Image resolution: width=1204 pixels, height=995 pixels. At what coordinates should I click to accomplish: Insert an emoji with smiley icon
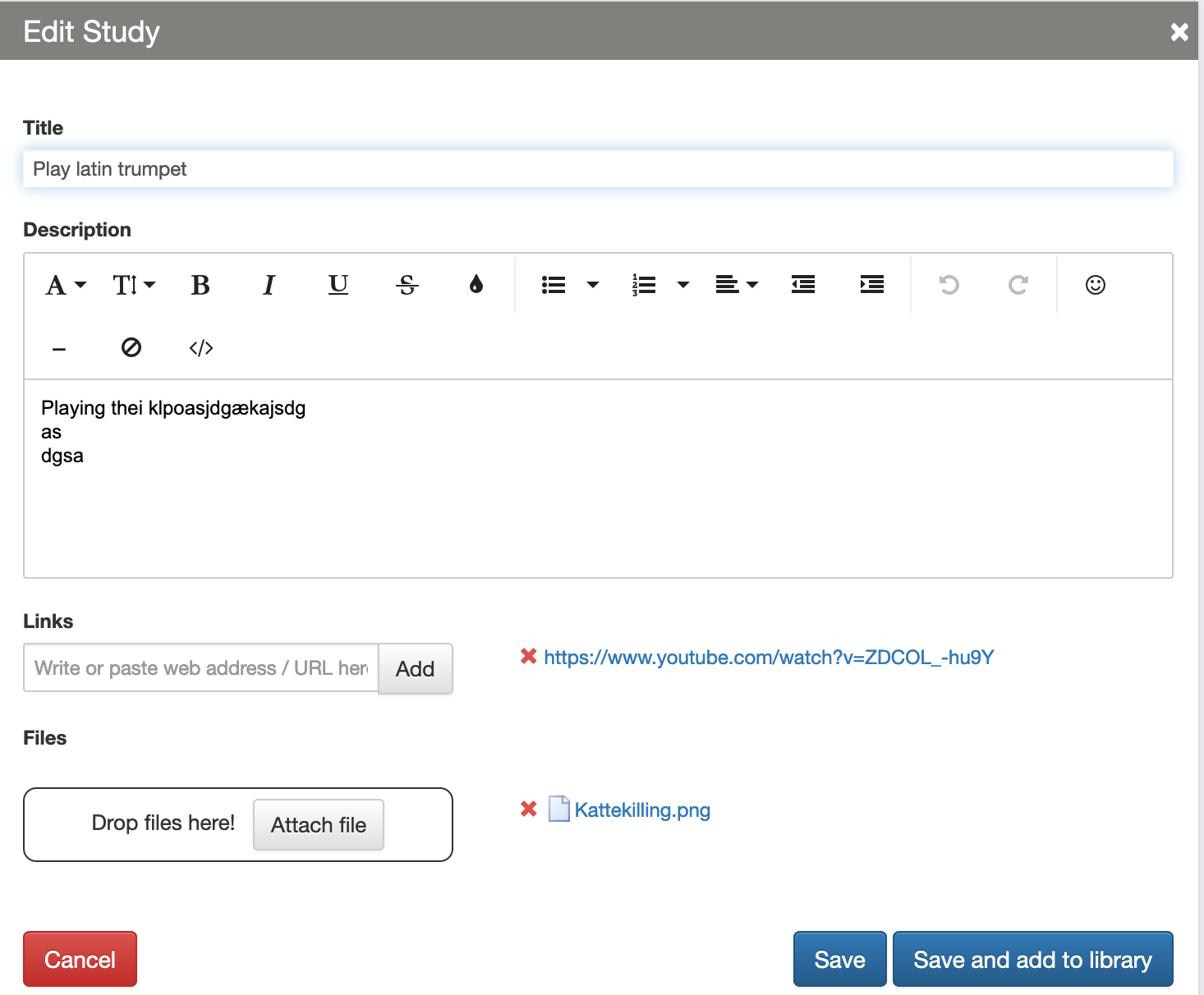(1096, 285)
